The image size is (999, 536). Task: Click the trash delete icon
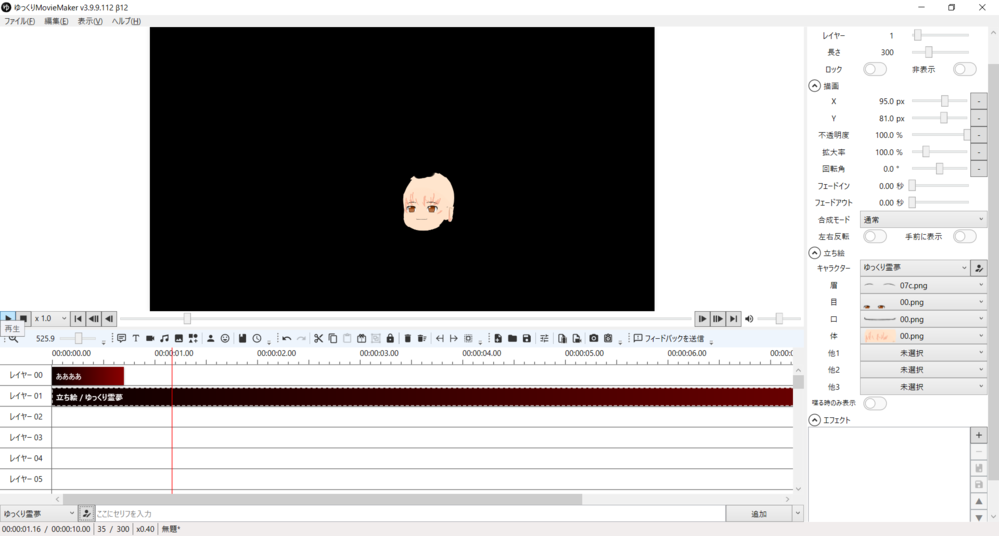click(407, 339)
